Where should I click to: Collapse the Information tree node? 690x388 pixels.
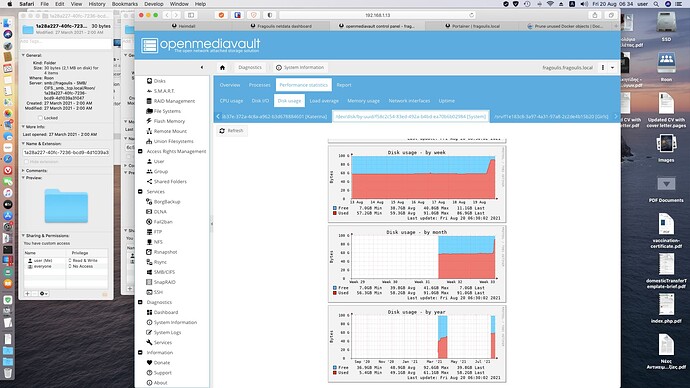click(140, 352)
